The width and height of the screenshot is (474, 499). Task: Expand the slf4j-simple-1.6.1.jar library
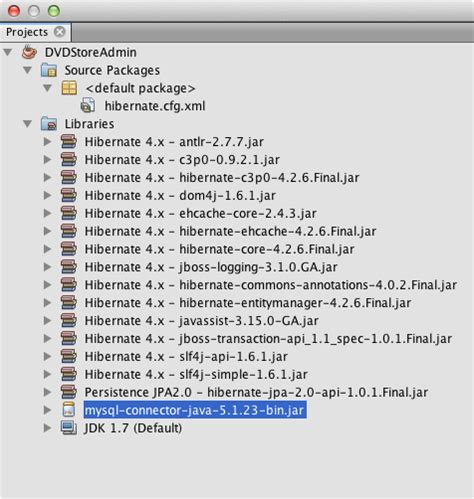click(47, 374)
